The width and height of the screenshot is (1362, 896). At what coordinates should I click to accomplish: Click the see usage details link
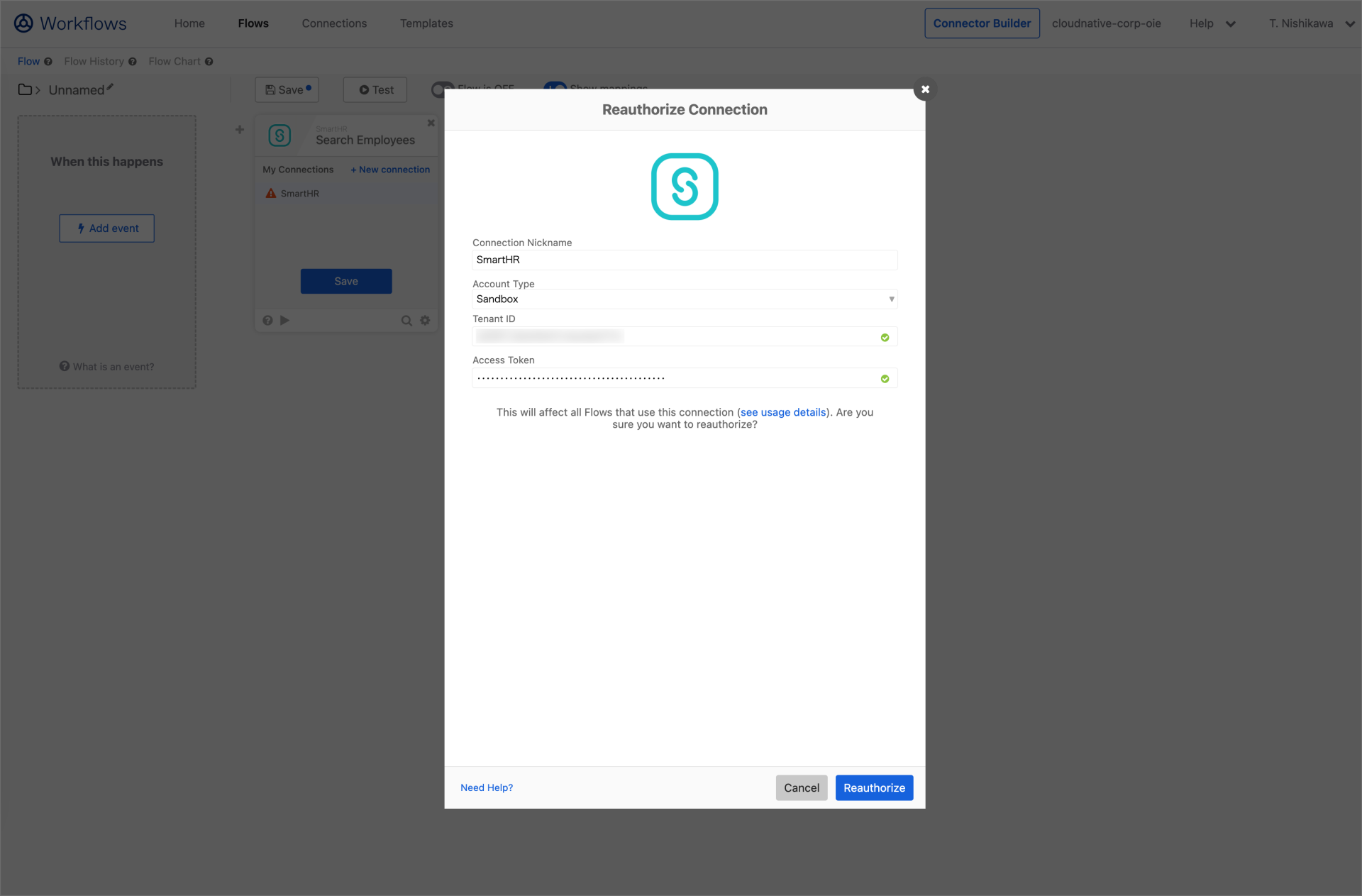(x=783, y=411)
